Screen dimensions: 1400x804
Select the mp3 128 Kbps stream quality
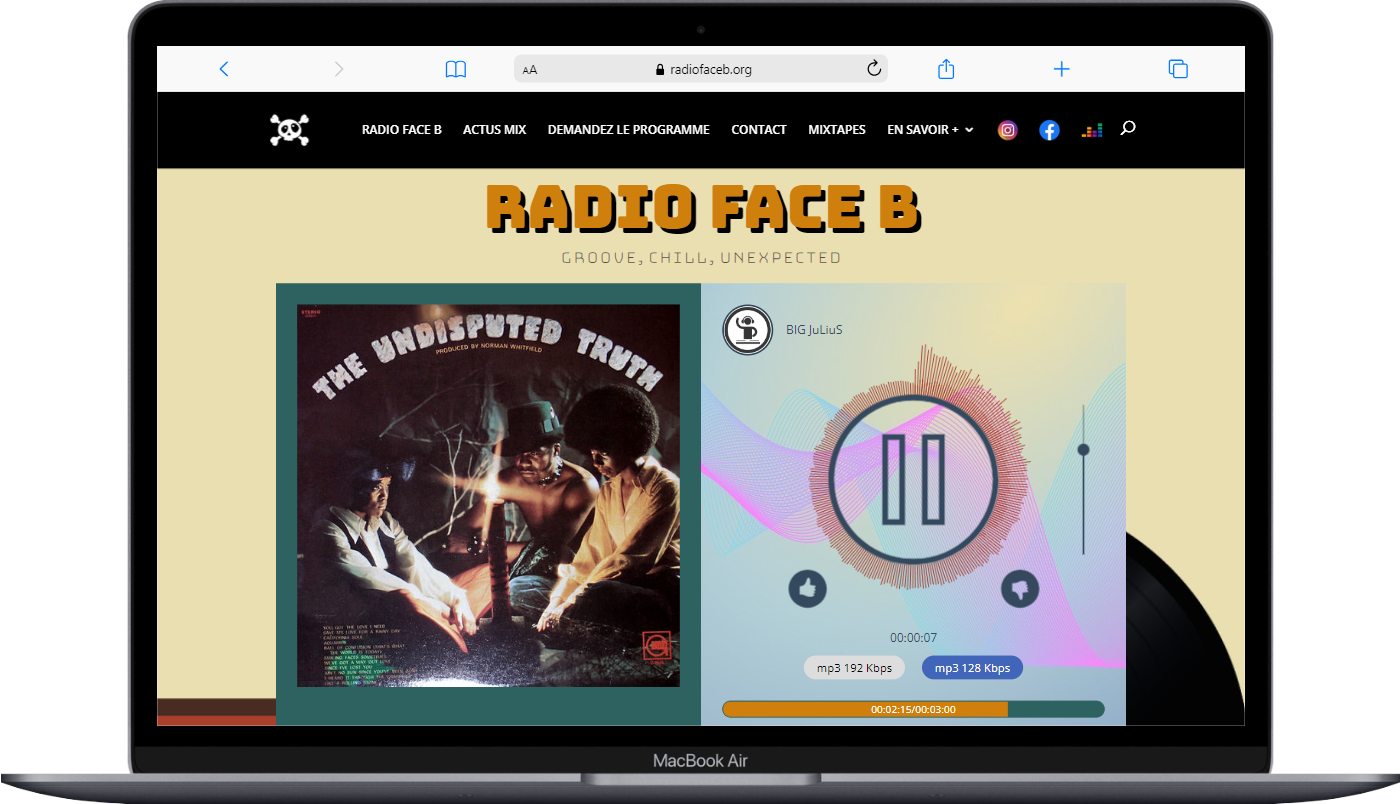click(971, 668)
